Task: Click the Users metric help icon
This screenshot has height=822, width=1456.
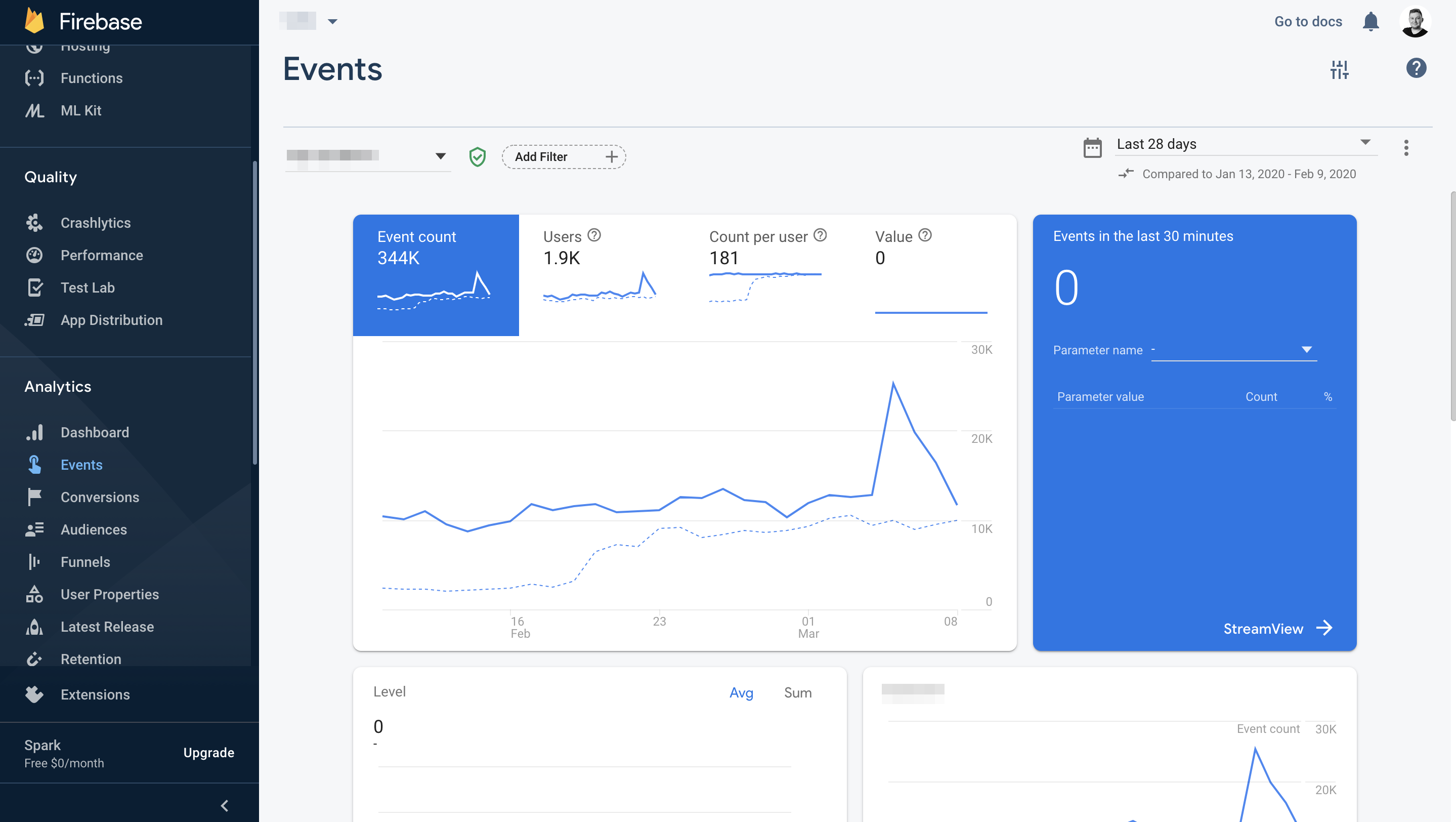Action: [x=593, y=235]
